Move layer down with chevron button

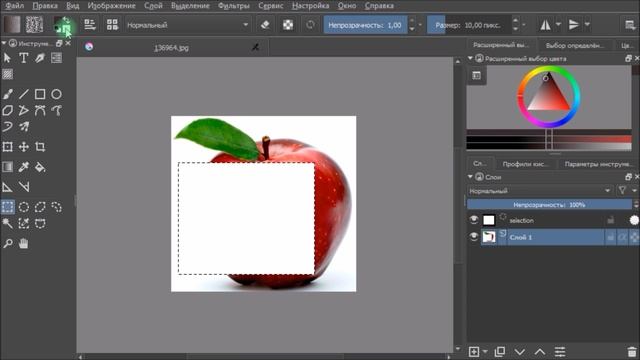[520, 351]
